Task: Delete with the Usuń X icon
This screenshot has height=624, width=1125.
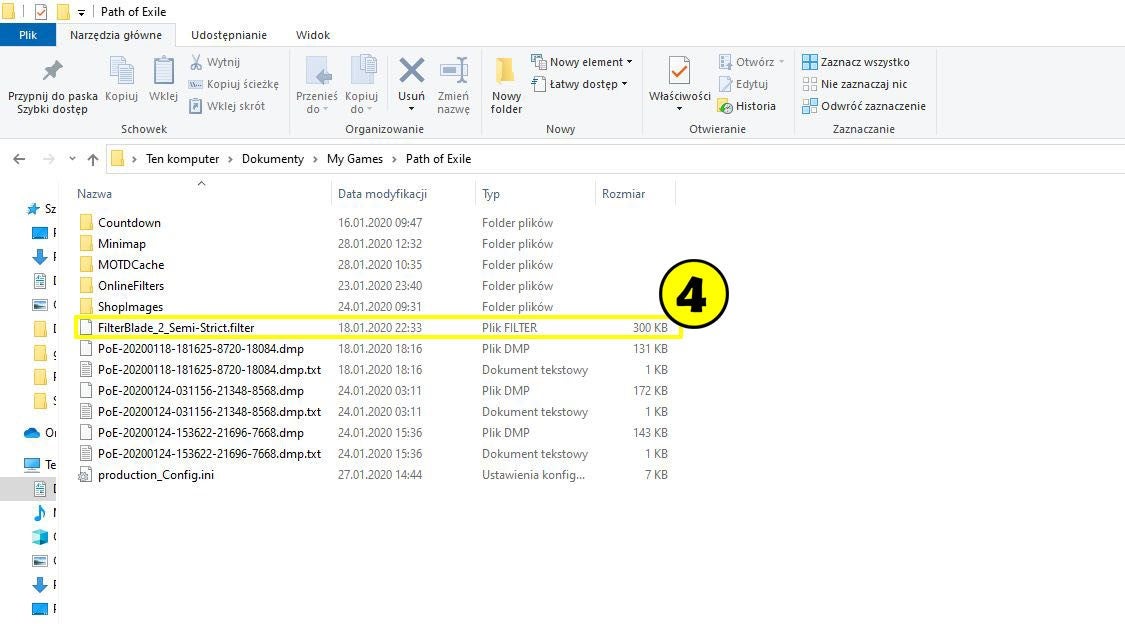Action: click(x=411, y=71)
